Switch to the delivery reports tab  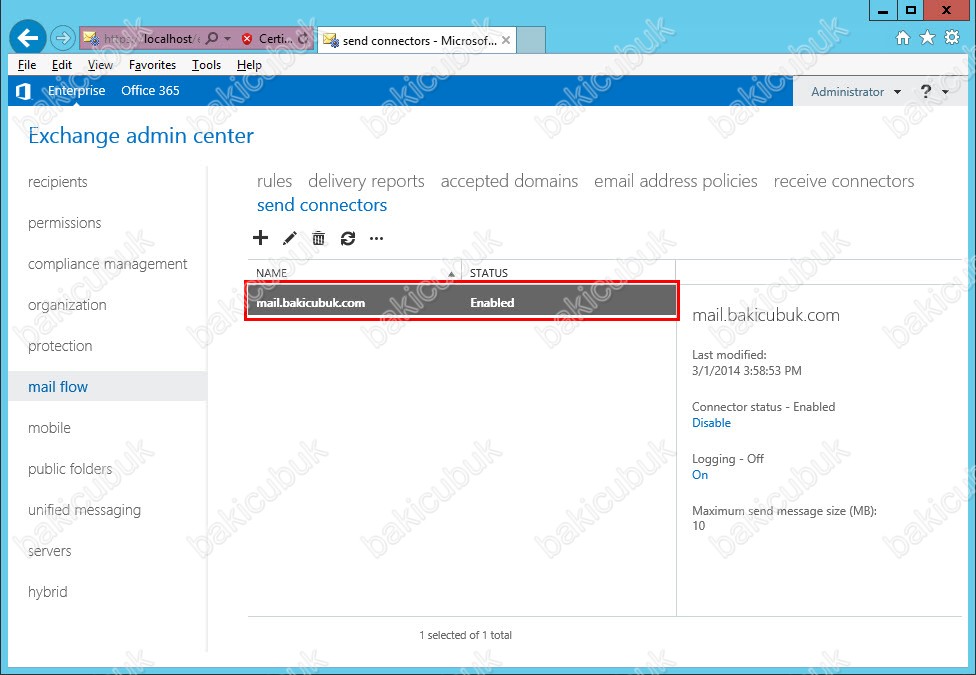[366, 181]
